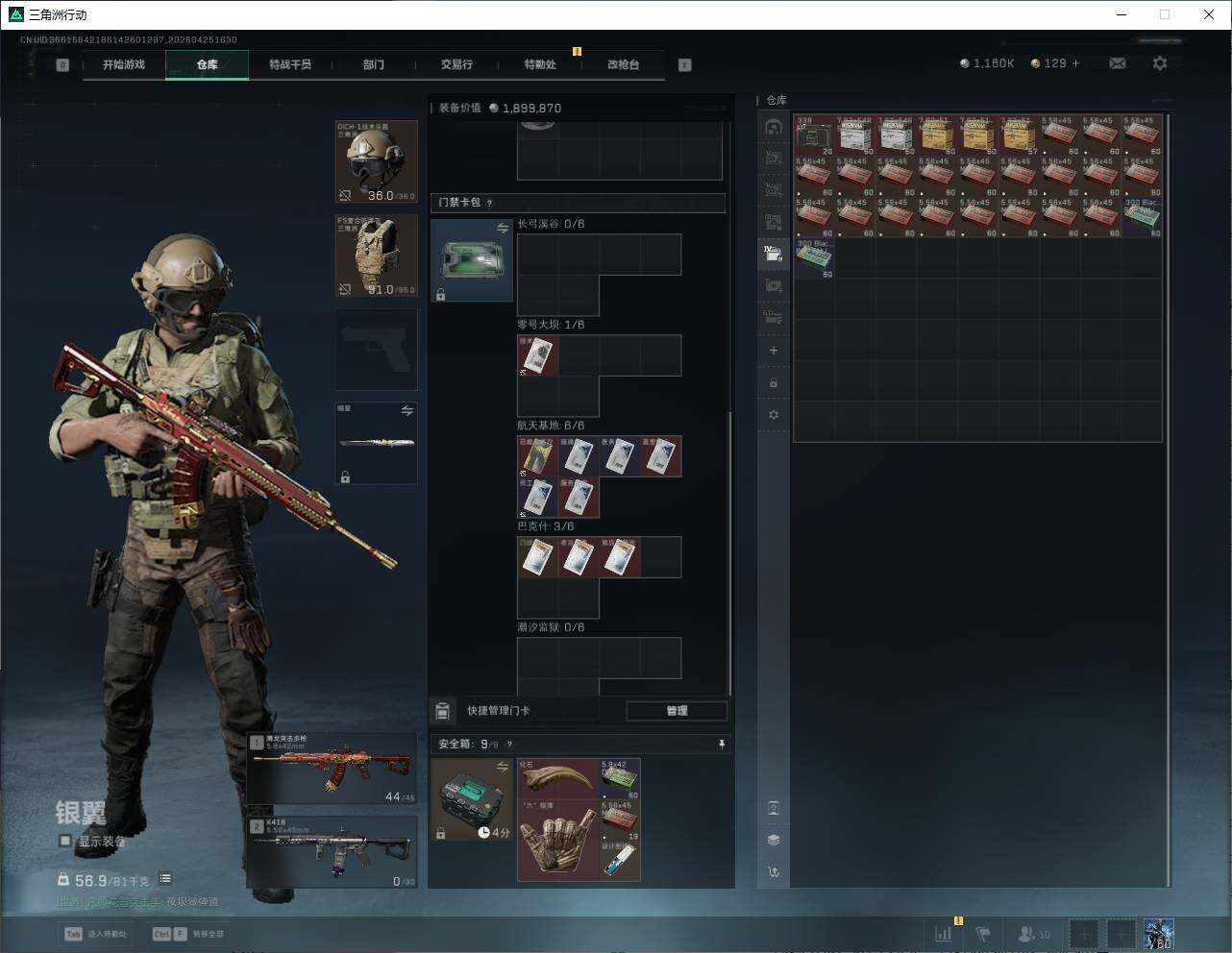Select the 5.56x45 ammo stack of 19

point(620,819)
